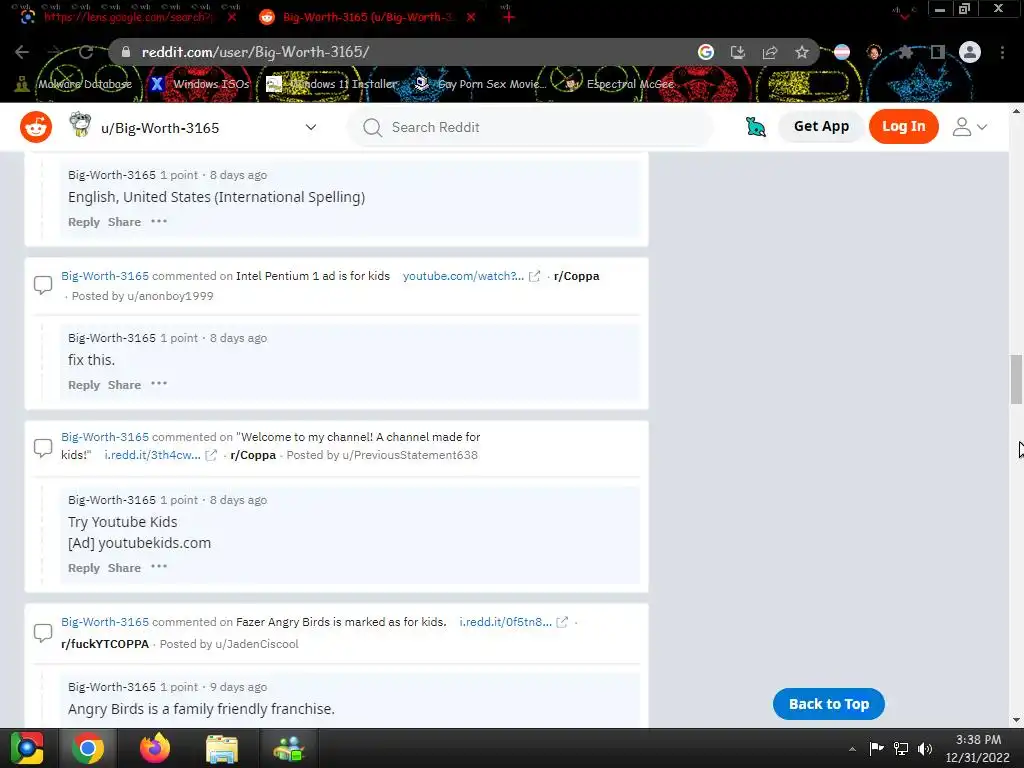Reply to the English, United States comment

click(x=84, y=222)
